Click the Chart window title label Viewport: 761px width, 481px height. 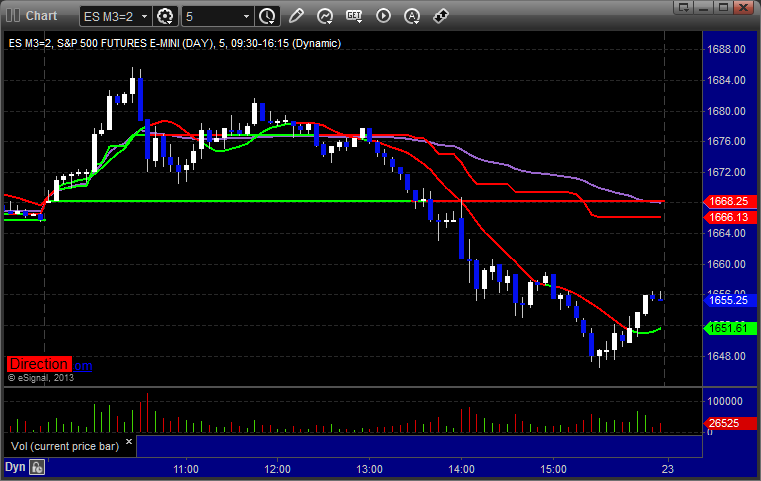(x=41, y=16)
